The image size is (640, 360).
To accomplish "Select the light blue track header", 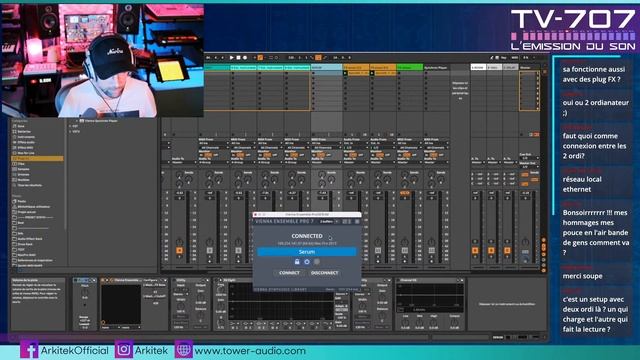I will tap(327, 67).
